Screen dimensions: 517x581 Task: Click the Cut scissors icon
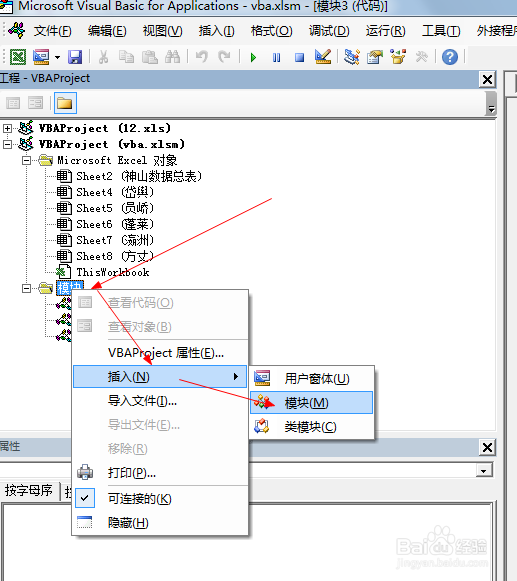pyautogui.click(x=103, y=57)
